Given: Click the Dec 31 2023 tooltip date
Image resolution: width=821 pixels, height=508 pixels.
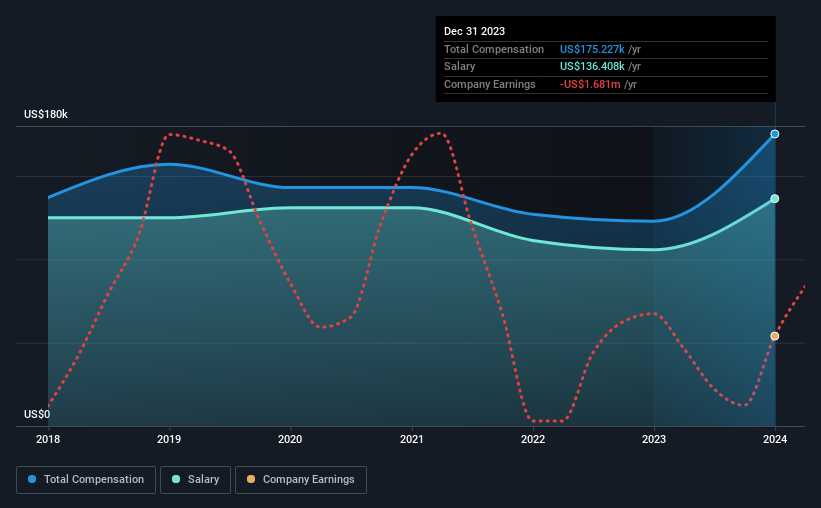Looking at the screenshot, I should coord(474,31).
